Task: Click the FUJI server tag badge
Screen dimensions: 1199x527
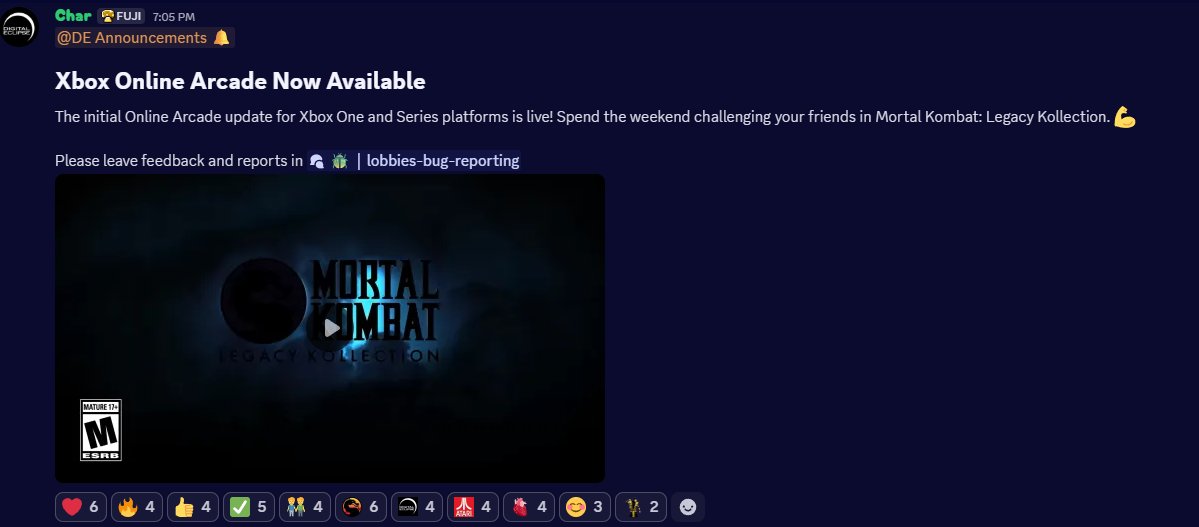Action: pos(121,16)
